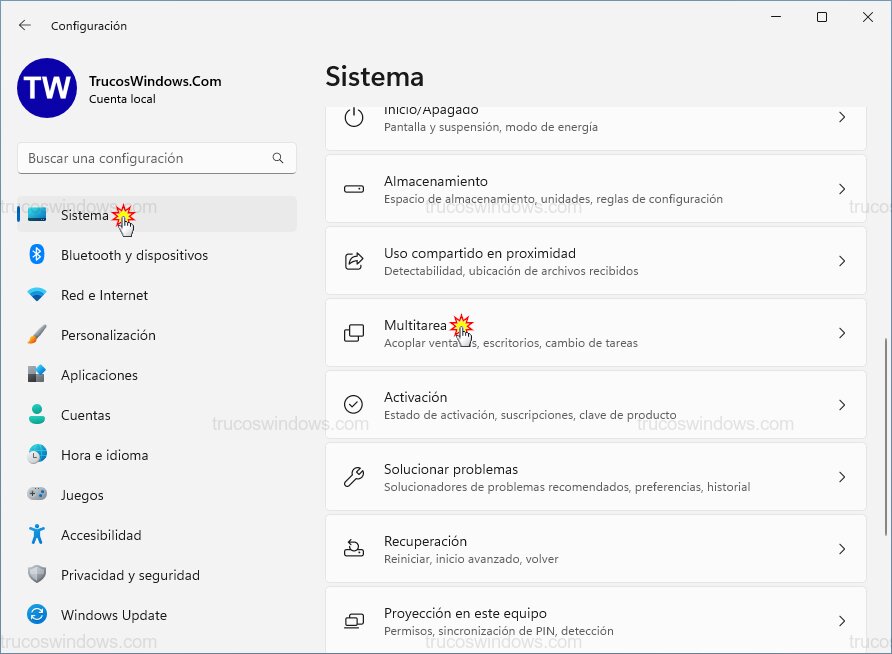Expand the Recuperación settings chevron

[842, 549]
